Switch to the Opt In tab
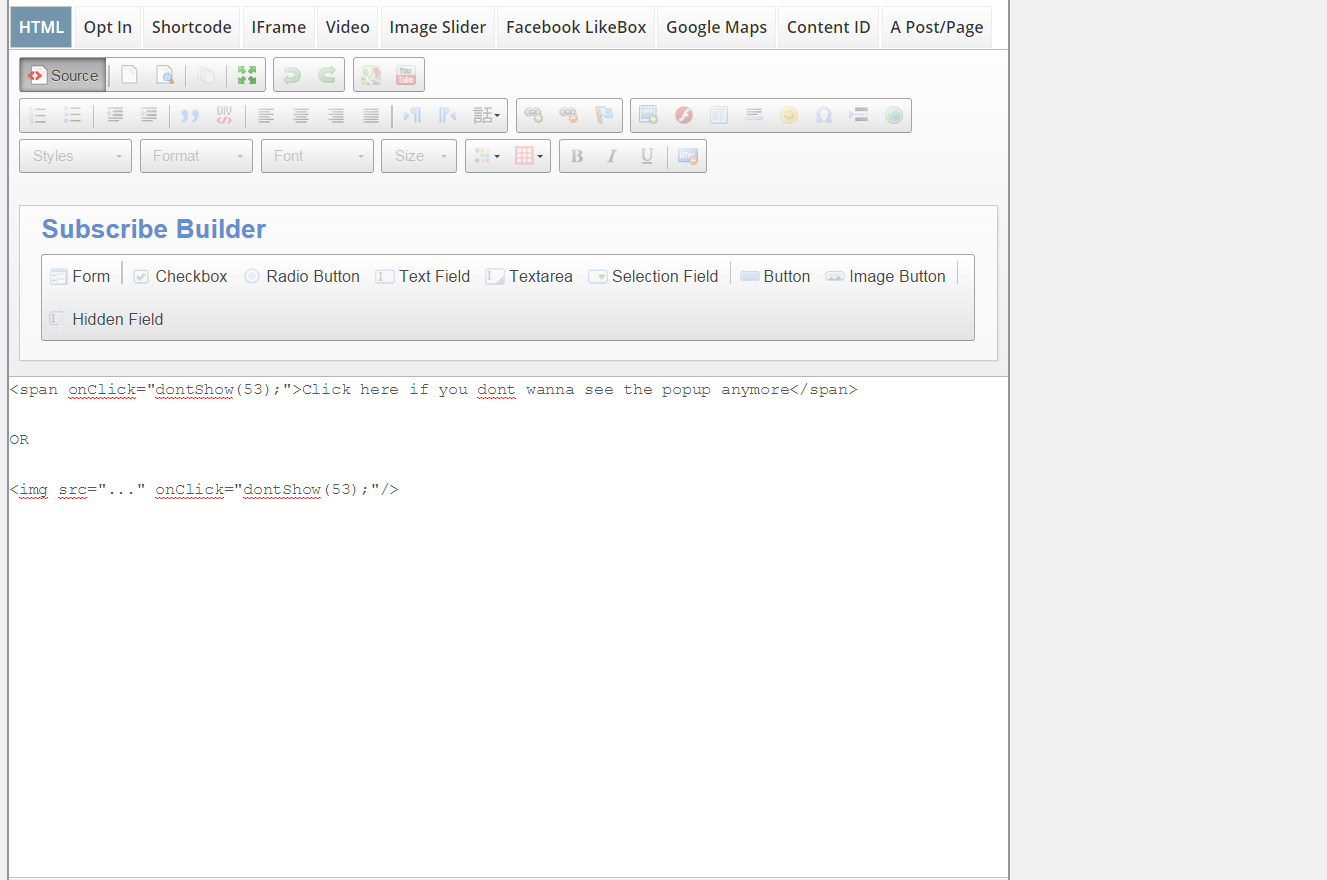Viewport: 1327px width, 880px height. click(107, 28)
